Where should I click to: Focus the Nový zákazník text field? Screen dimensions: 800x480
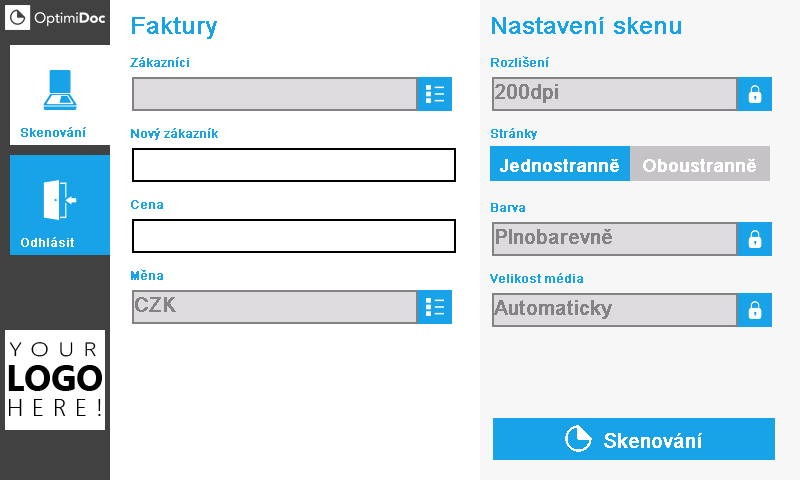pos(294,165)
